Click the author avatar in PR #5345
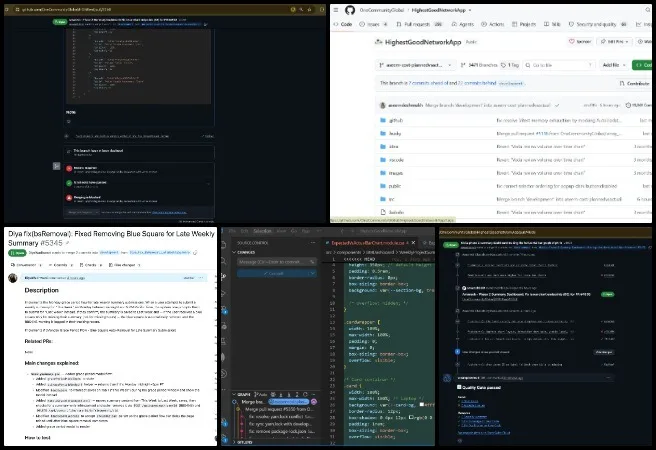Screen dimensions: 656x450 (13, 278)
